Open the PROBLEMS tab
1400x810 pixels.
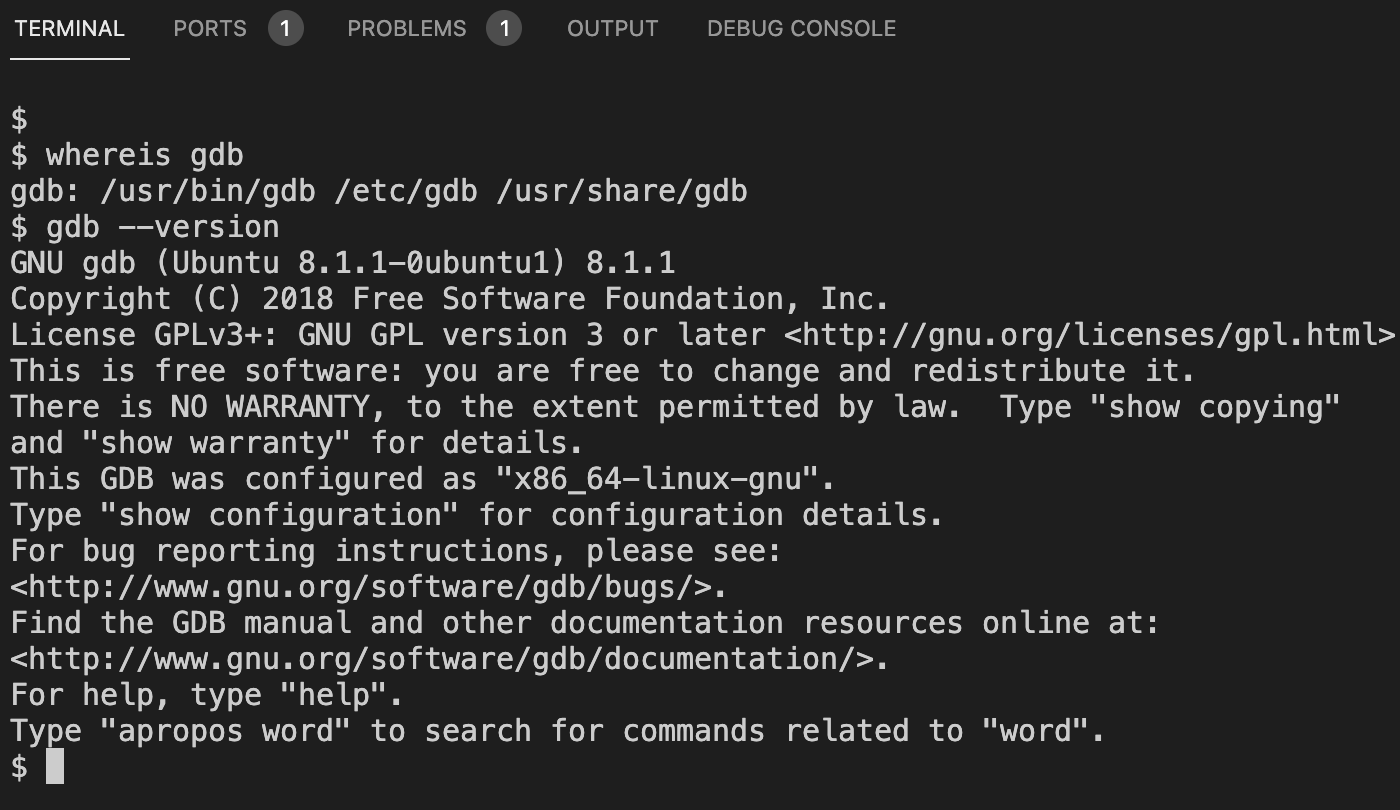coord(406,28)
